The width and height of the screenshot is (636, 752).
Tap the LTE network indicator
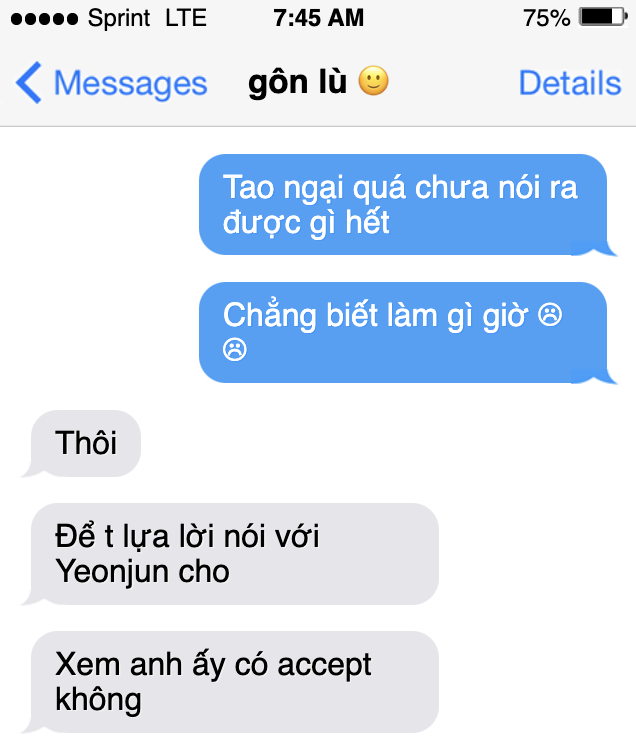pos(186,18)
